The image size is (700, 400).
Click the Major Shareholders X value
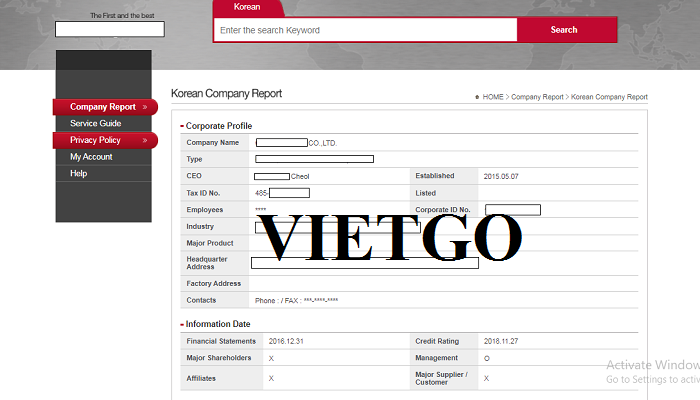point(271,358)
